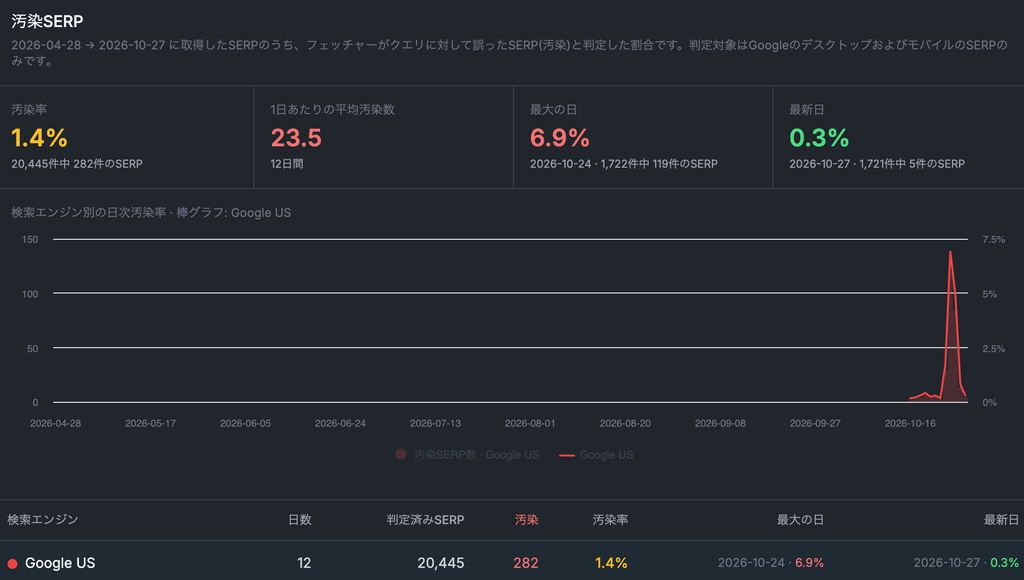Click the 282 汚染 cell in the table
Screen dimensions: 1024x580
526,563
